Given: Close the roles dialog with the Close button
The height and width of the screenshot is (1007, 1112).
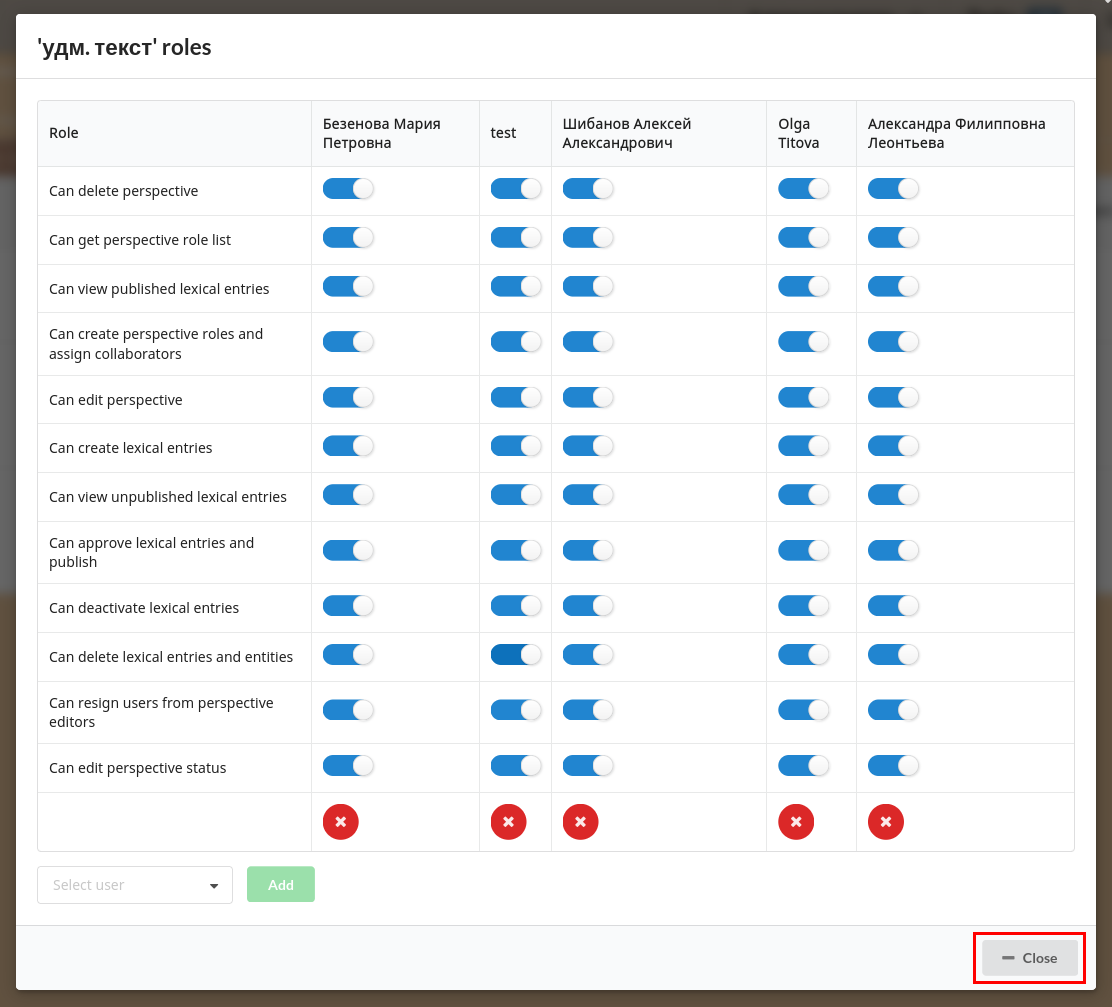Looking at the screenshot, I should [1029, 957].
